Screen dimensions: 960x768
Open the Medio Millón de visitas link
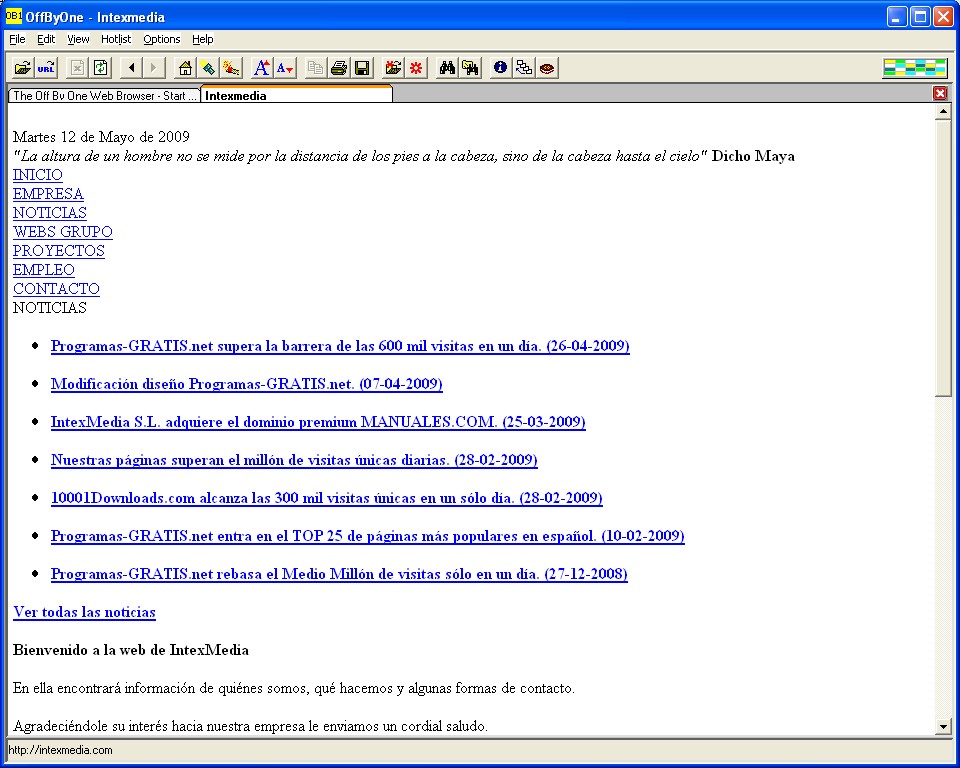point(339,574)
